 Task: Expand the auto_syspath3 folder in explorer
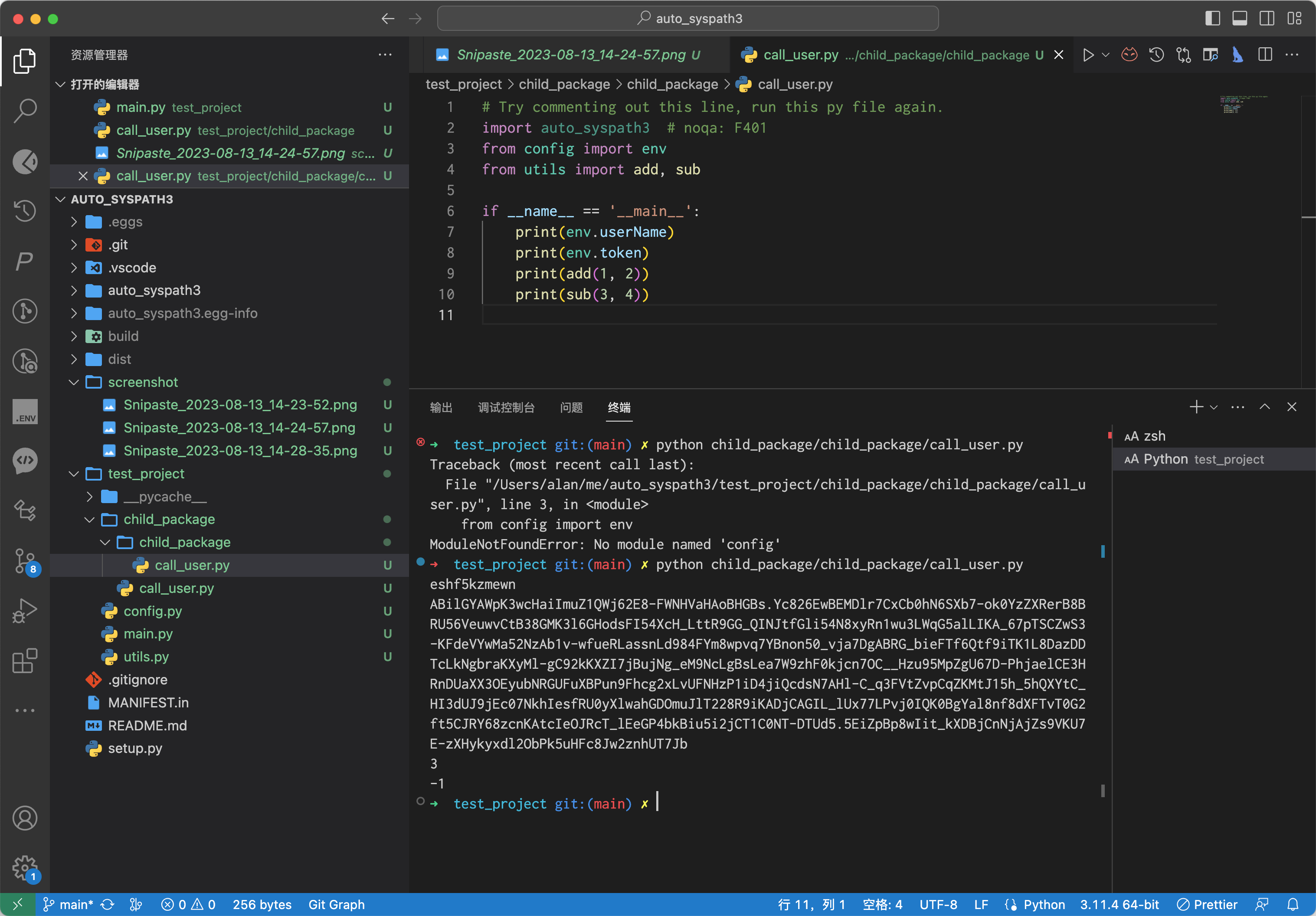point(154,291)
